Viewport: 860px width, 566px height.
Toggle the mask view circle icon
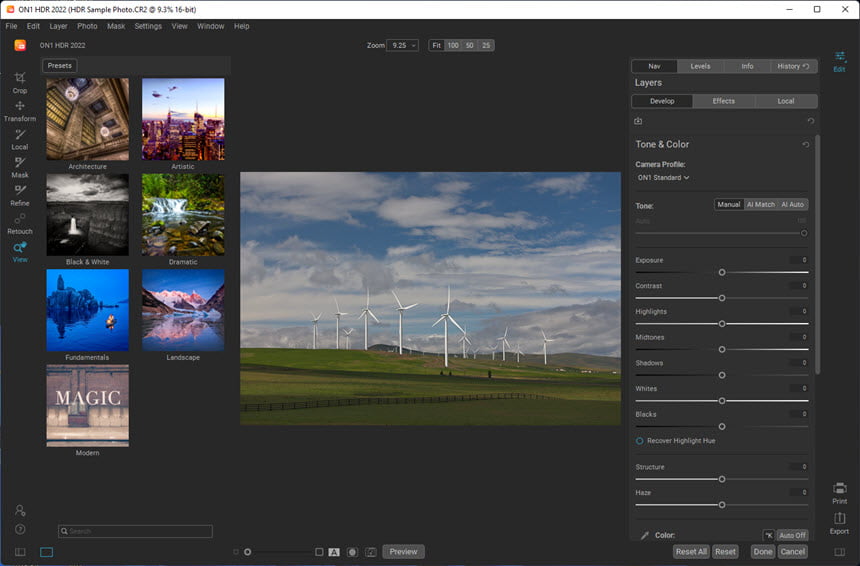point(352,552)
